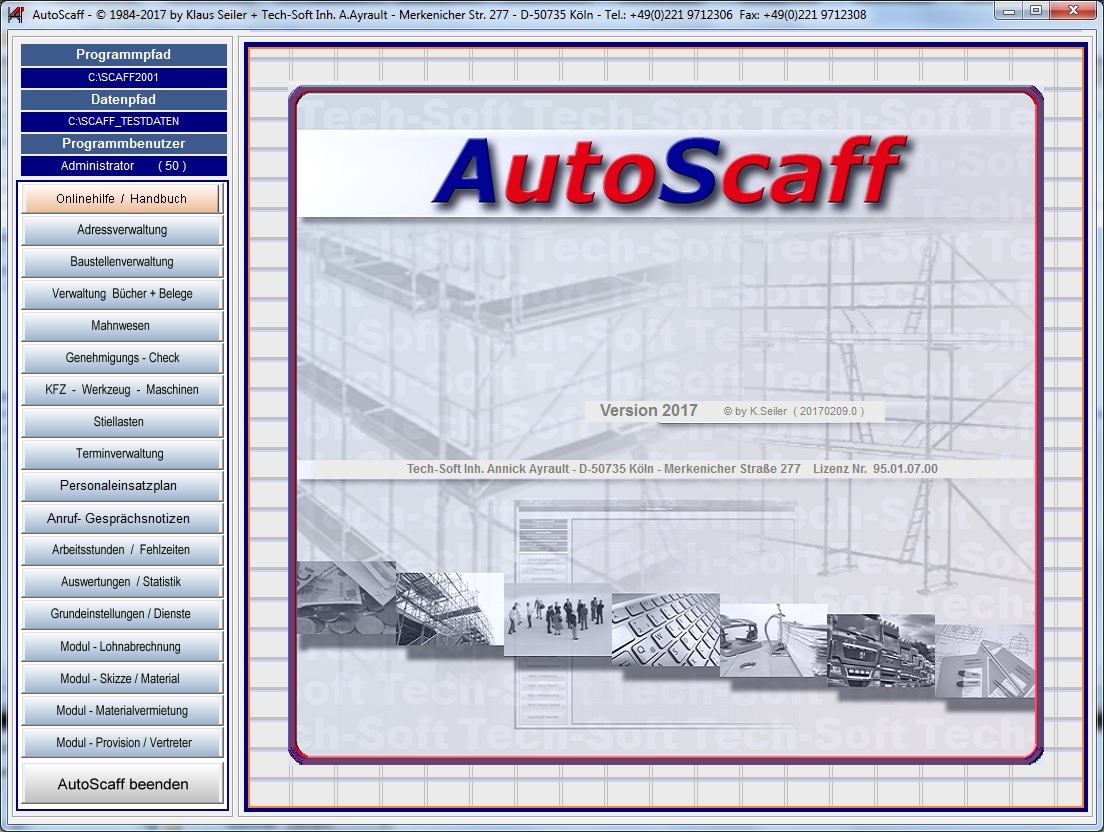Click © by K.Seiler ( 20170209.0 ) text

point(794,411)
